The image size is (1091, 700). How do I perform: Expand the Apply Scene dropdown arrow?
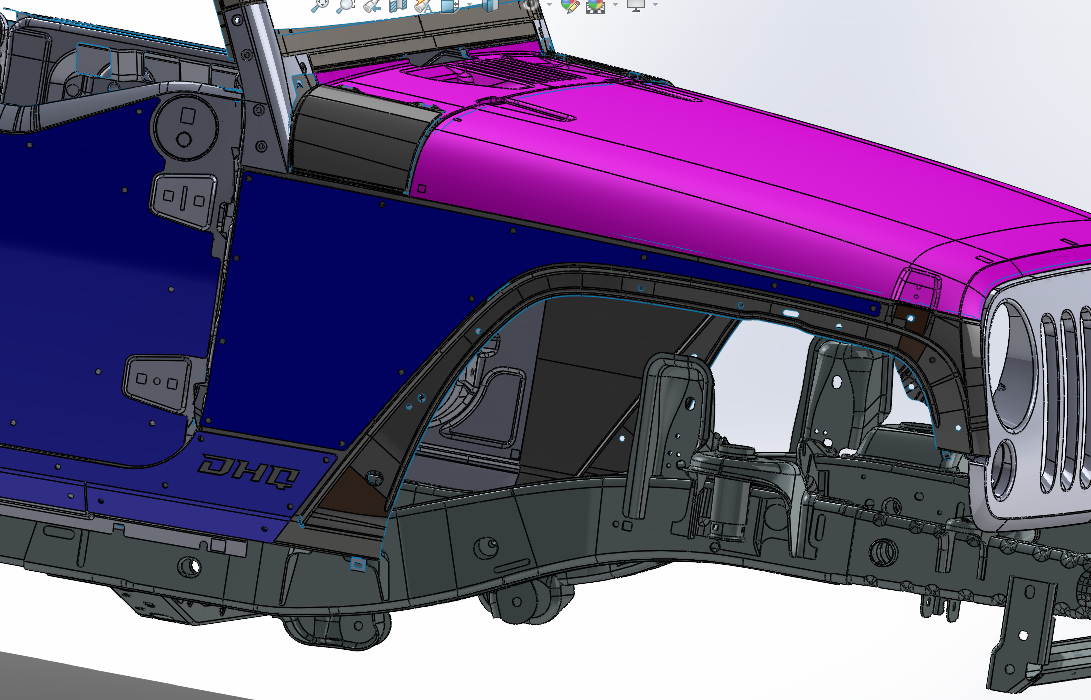pos(614,5)
